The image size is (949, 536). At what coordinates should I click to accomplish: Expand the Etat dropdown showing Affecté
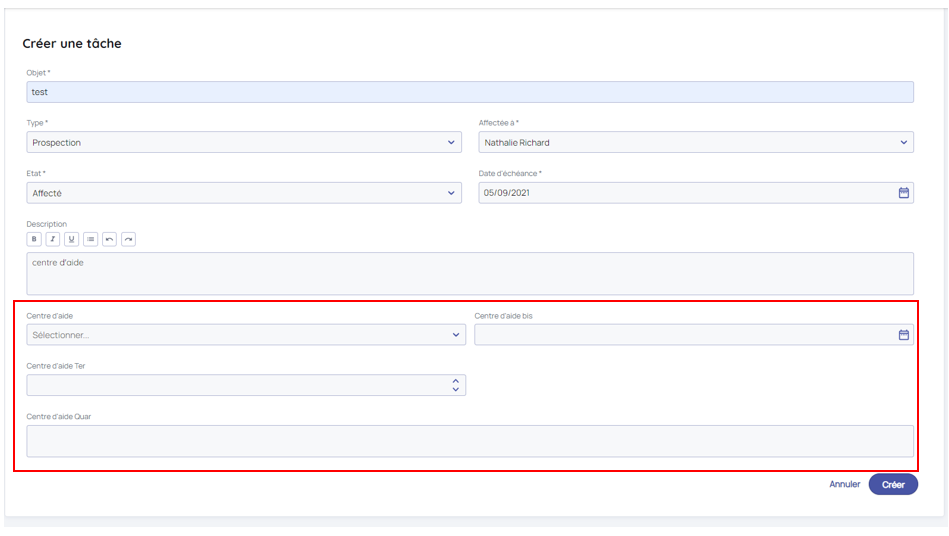pos(451,193)
